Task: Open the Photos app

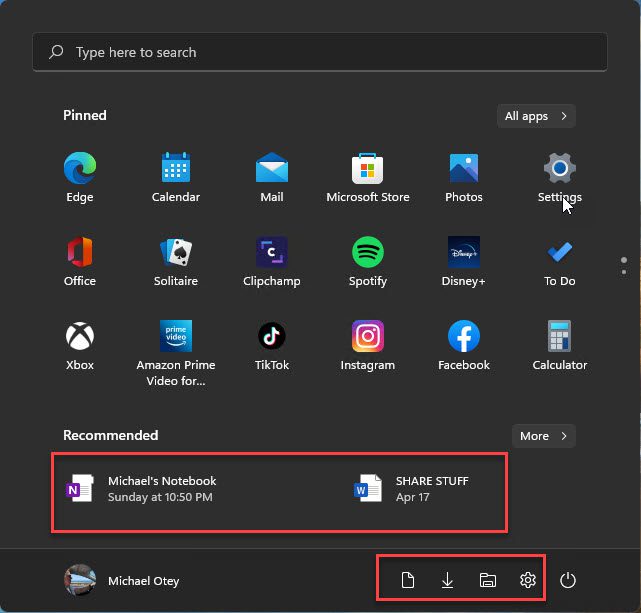Action: pyautogui.click(x=464, y=177)
